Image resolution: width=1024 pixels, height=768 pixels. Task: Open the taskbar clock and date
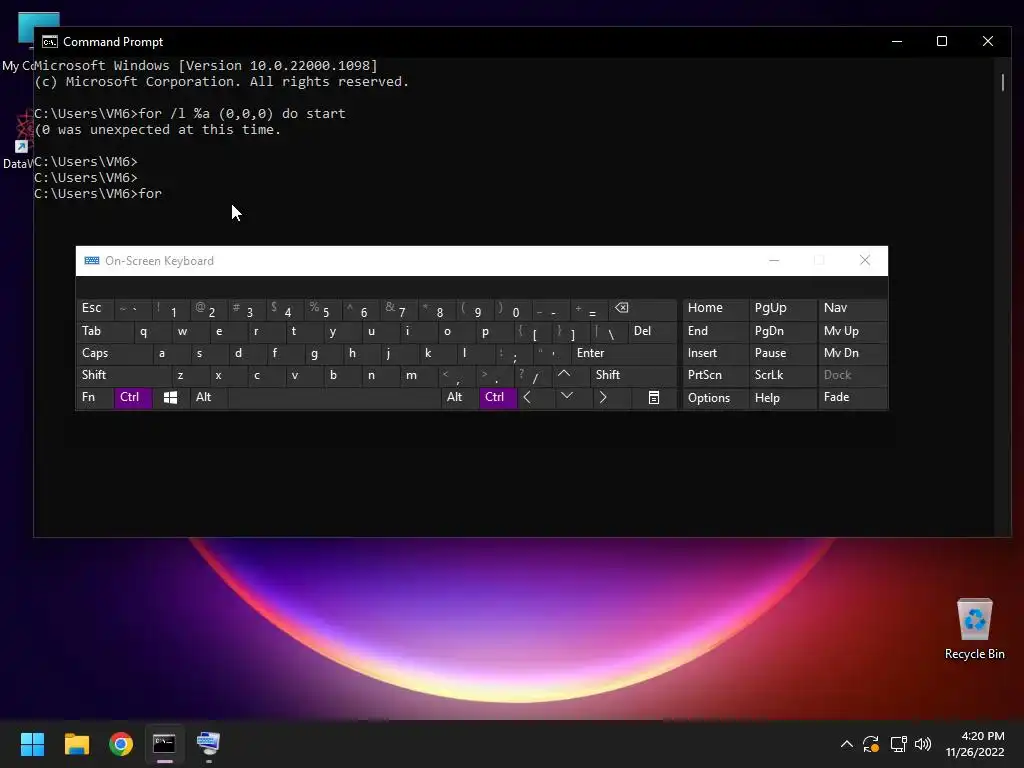coord(974,744)
